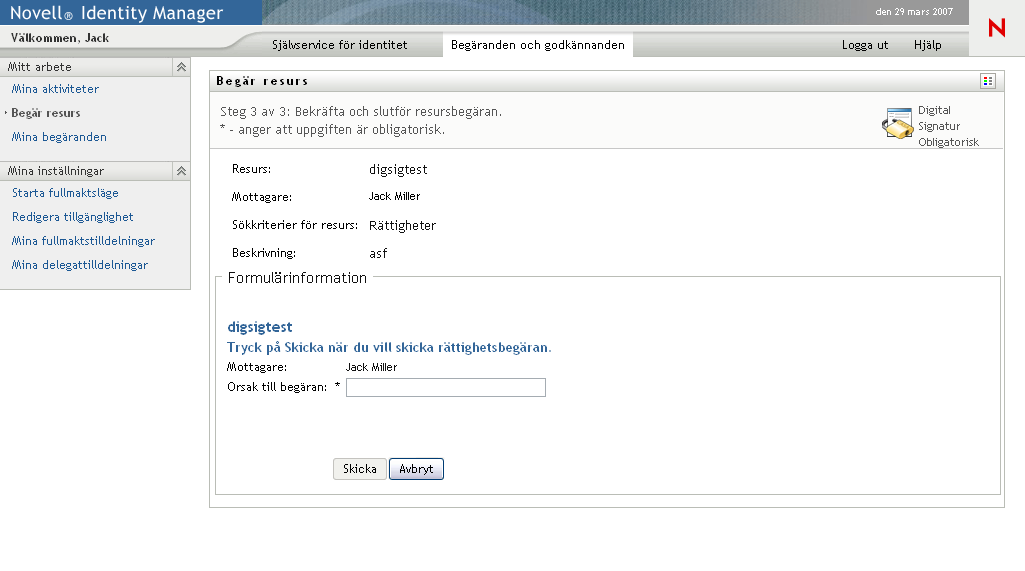This screenshot has width=1025, height=571.
Task: Click the digsigtest form heading
Action: coord(260,327)
